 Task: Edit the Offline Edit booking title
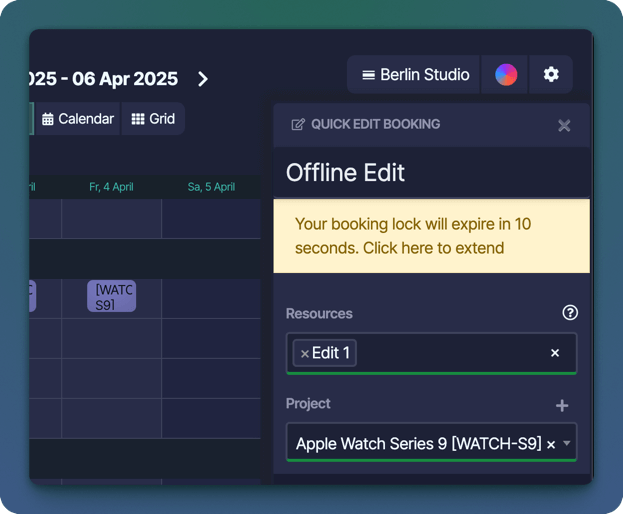431,172
